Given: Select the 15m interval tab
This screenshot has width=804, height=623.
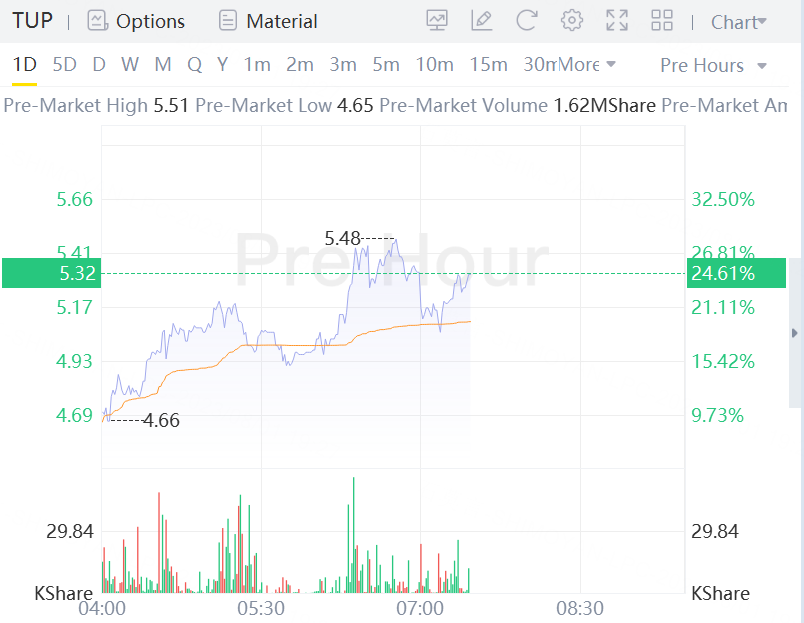Looking at the screenshot, I should point(488,65).
